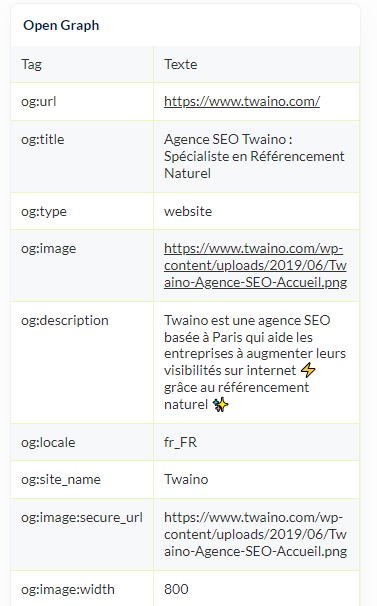Click the Twaino site name value
Image resolution: width=377 pixels, height=606 pixels.
coord(186,480)
